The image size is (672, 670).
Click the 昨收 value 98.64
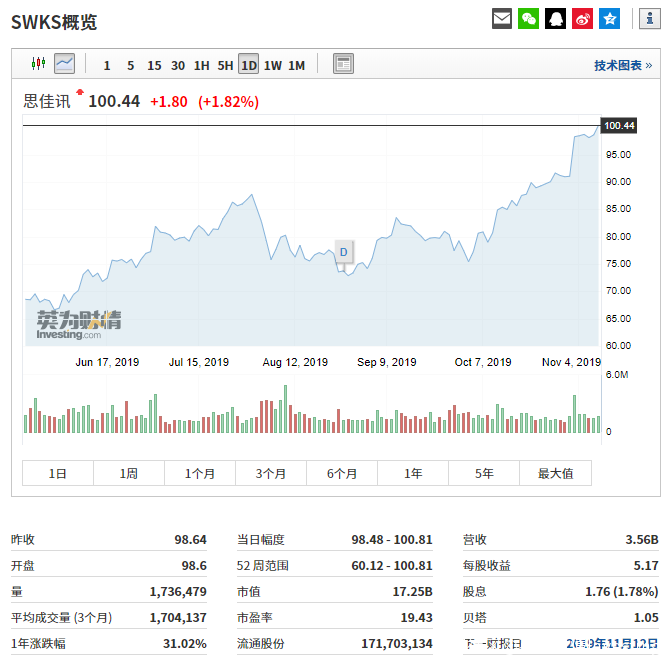190,539
